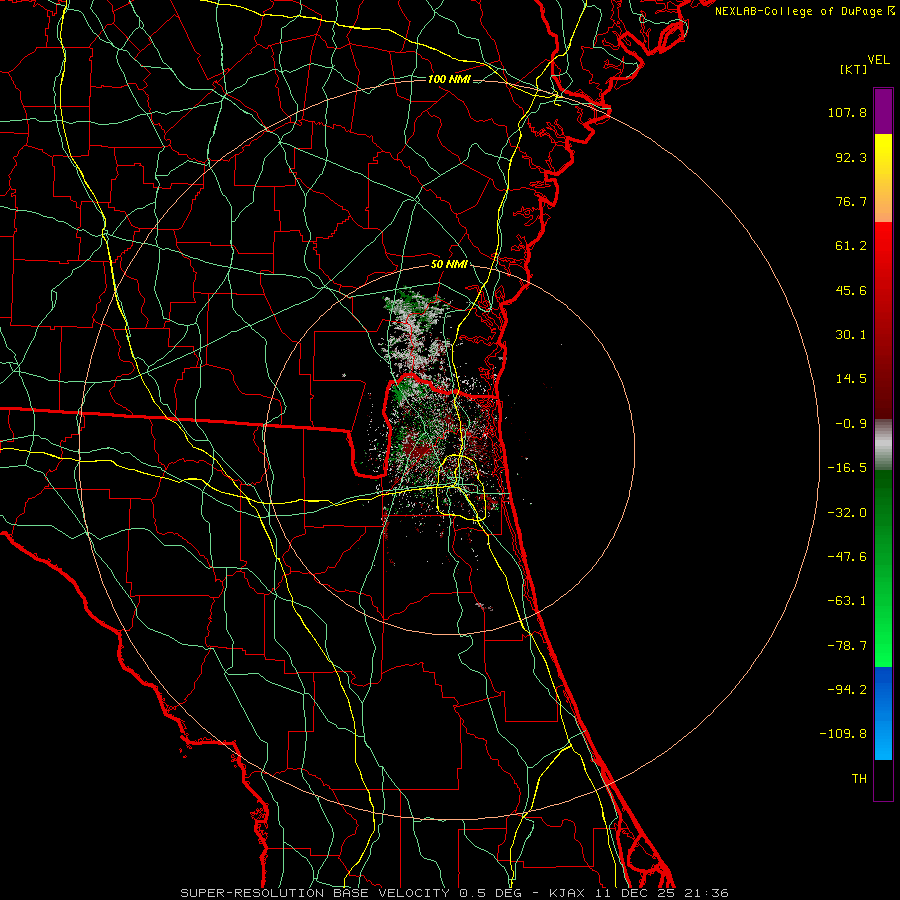900x900 pixels.
Task: Click the [KT] units label
Action: point(854,69)
